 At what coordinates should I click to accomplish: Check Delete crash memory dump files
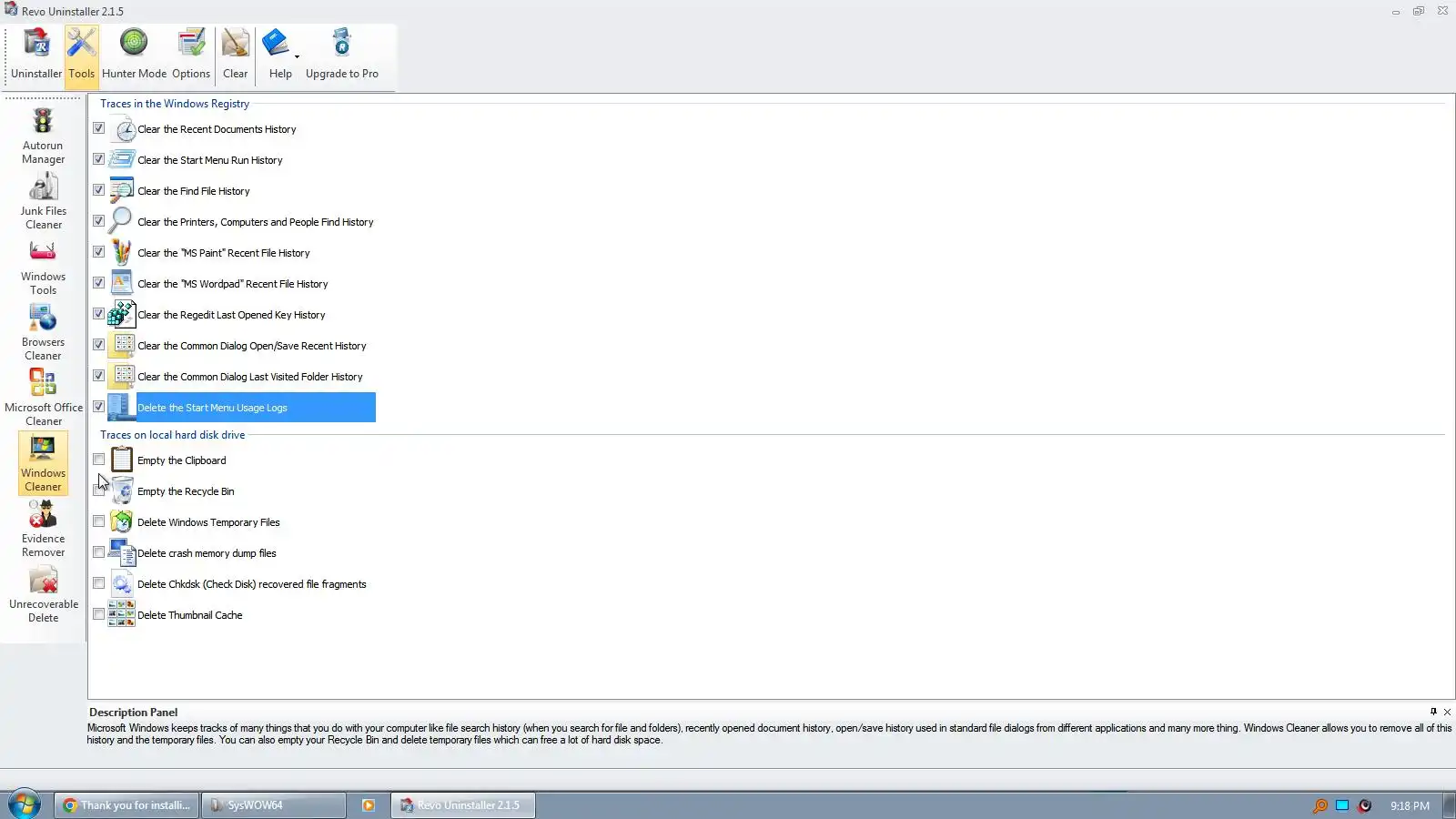coord(98,552)
